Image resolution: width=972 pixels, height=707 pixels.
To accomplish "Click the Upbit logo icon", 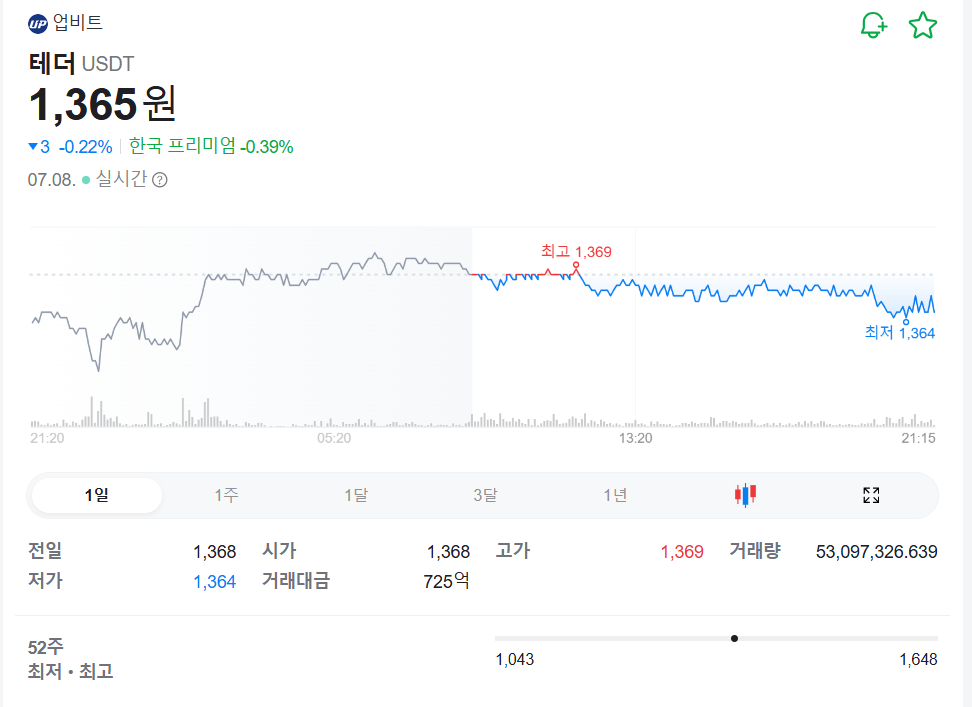I will point(38,23).
